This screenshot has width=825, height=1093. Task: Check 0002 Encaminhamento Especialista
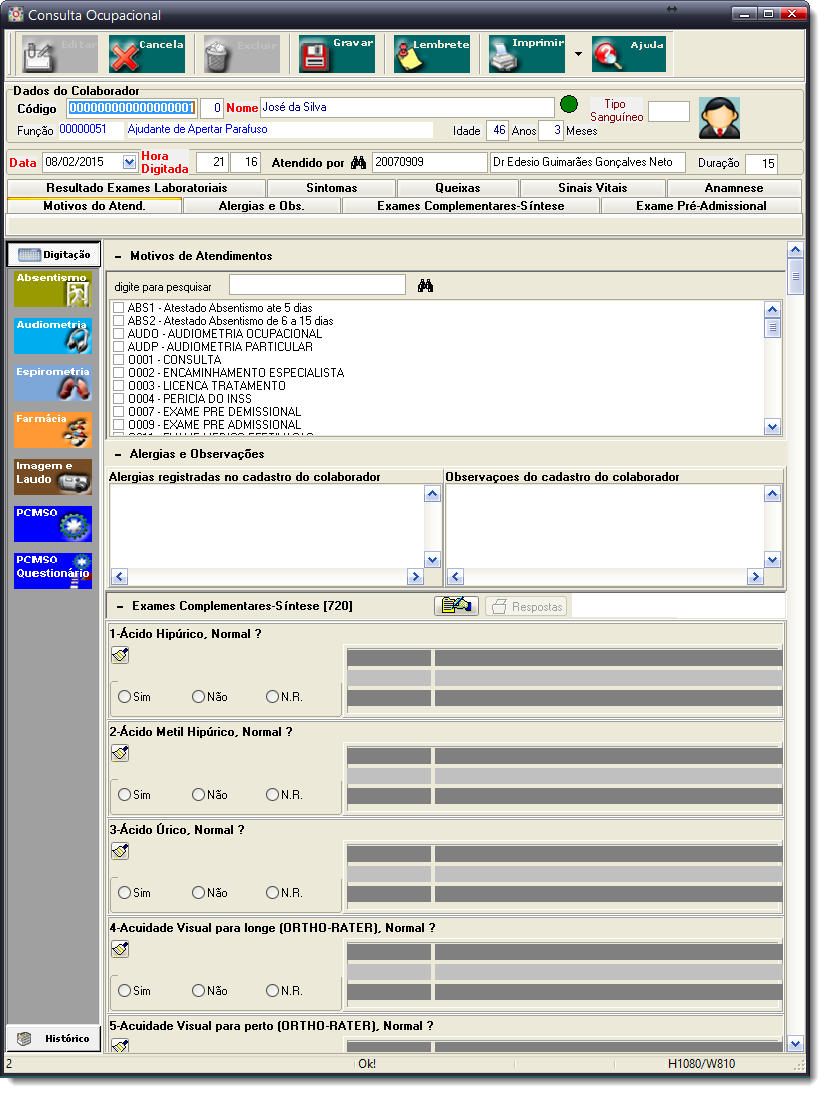(x=118, y=373)
